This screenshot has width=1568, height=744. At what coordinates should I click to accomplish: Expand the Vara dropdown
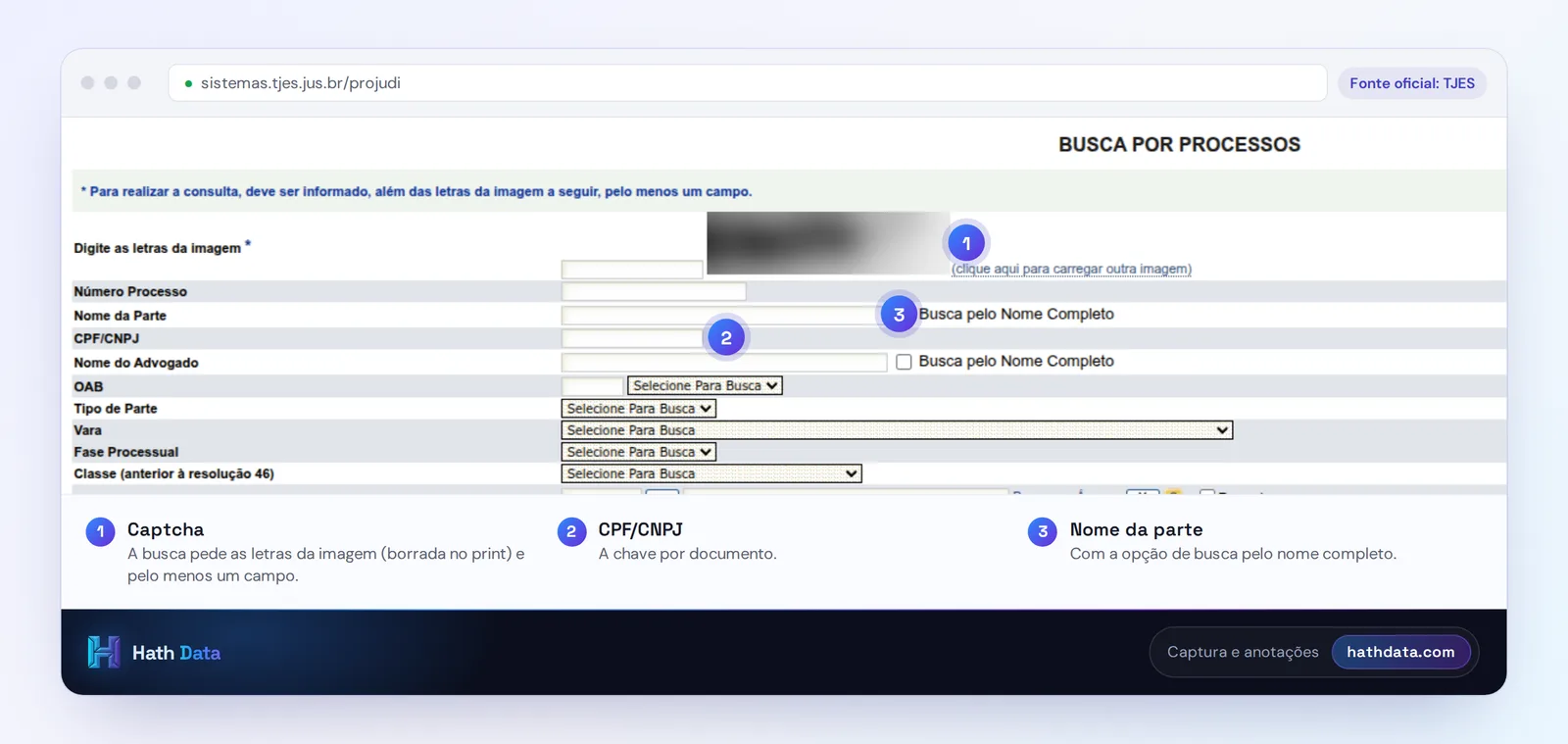[897, 430]
